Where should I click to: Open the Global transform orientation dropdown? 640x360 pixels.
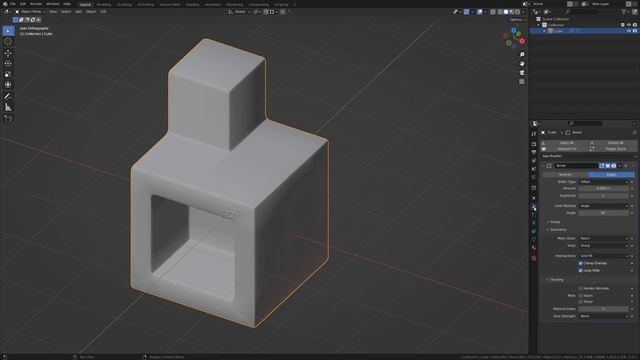[239, 12]
